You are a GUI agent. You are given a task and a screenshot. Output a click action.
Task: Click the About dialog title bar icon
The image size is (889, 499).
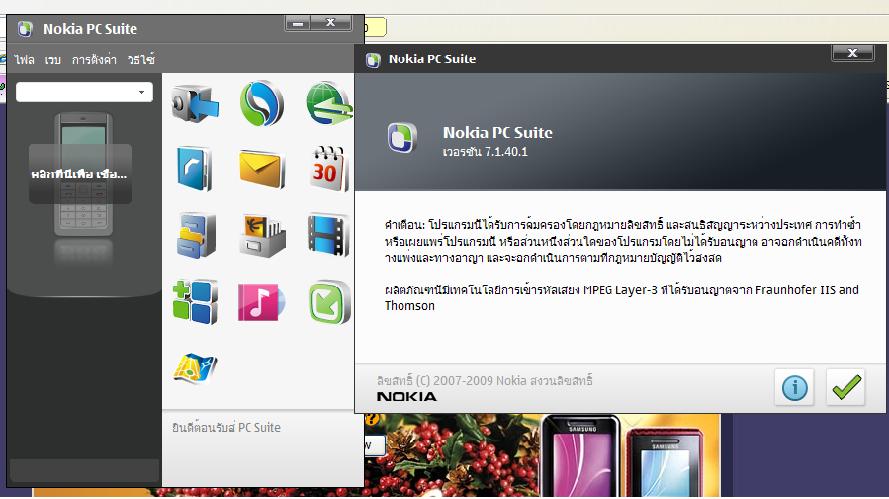pyautogui.click(x=373, y=60)
